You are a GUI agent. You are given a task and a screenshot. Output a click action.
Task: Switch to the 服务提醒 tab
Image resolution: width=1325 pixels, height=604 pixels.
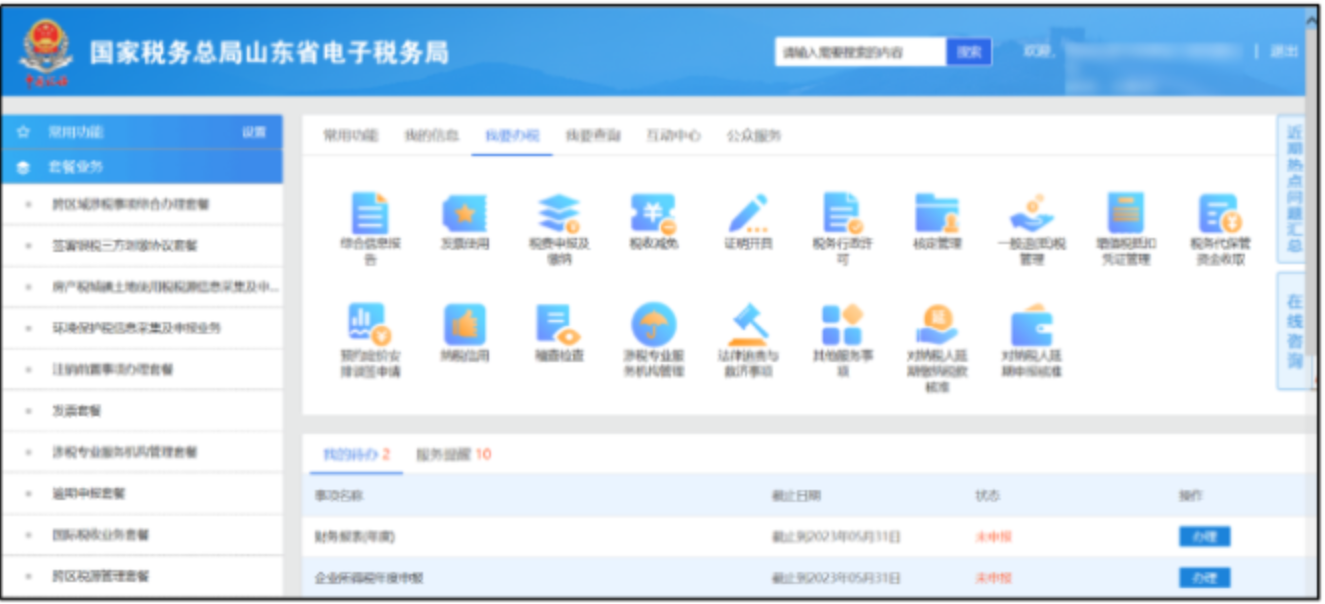453,455
